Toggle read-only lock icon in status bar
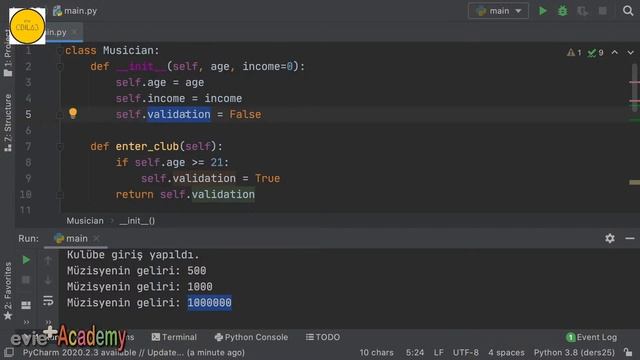Screen dimensions: 640x360 coord(628,352)
